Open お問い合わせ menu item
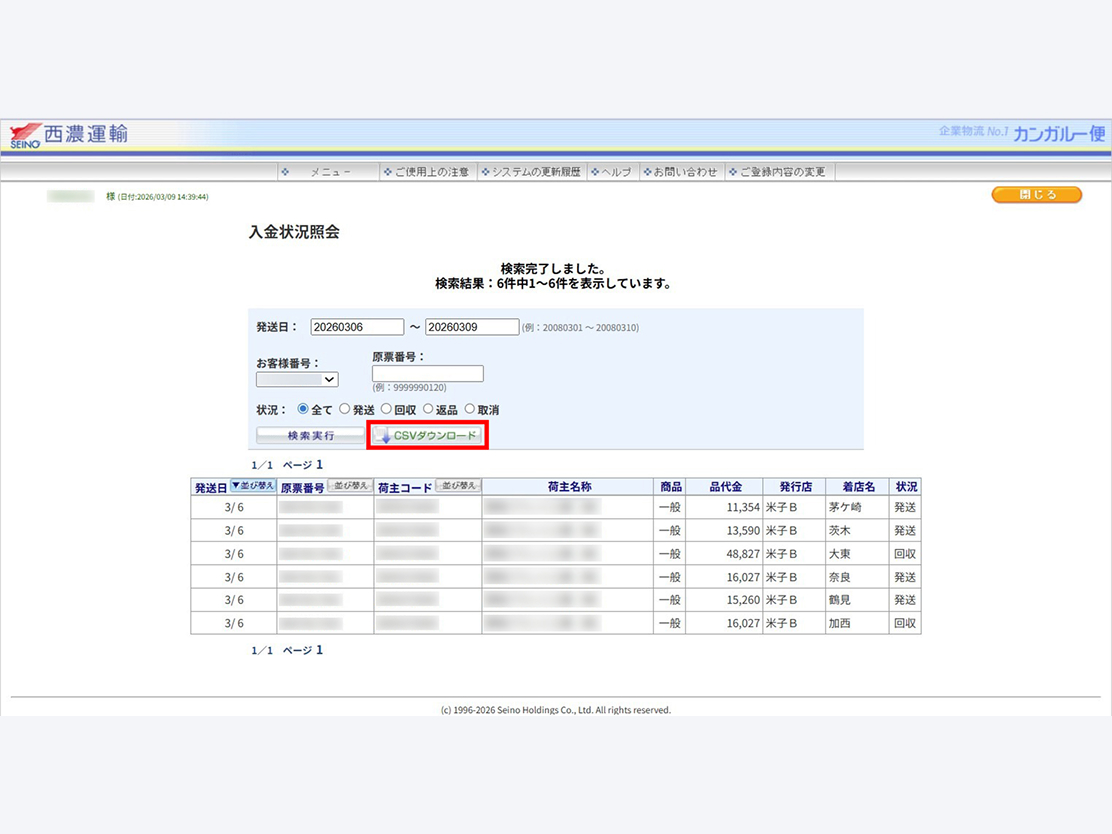Screen dimensions: 1112x834 point(680,172)
